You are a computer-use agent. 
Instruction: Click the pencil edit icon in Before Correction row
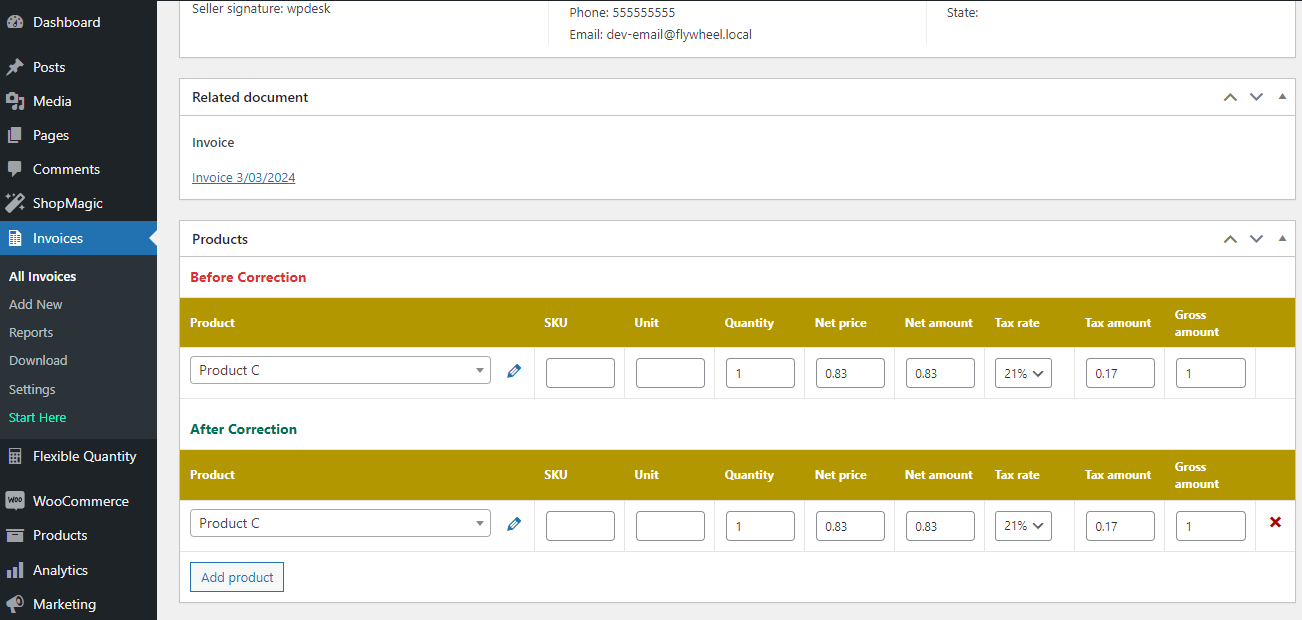tap(514, 371)
